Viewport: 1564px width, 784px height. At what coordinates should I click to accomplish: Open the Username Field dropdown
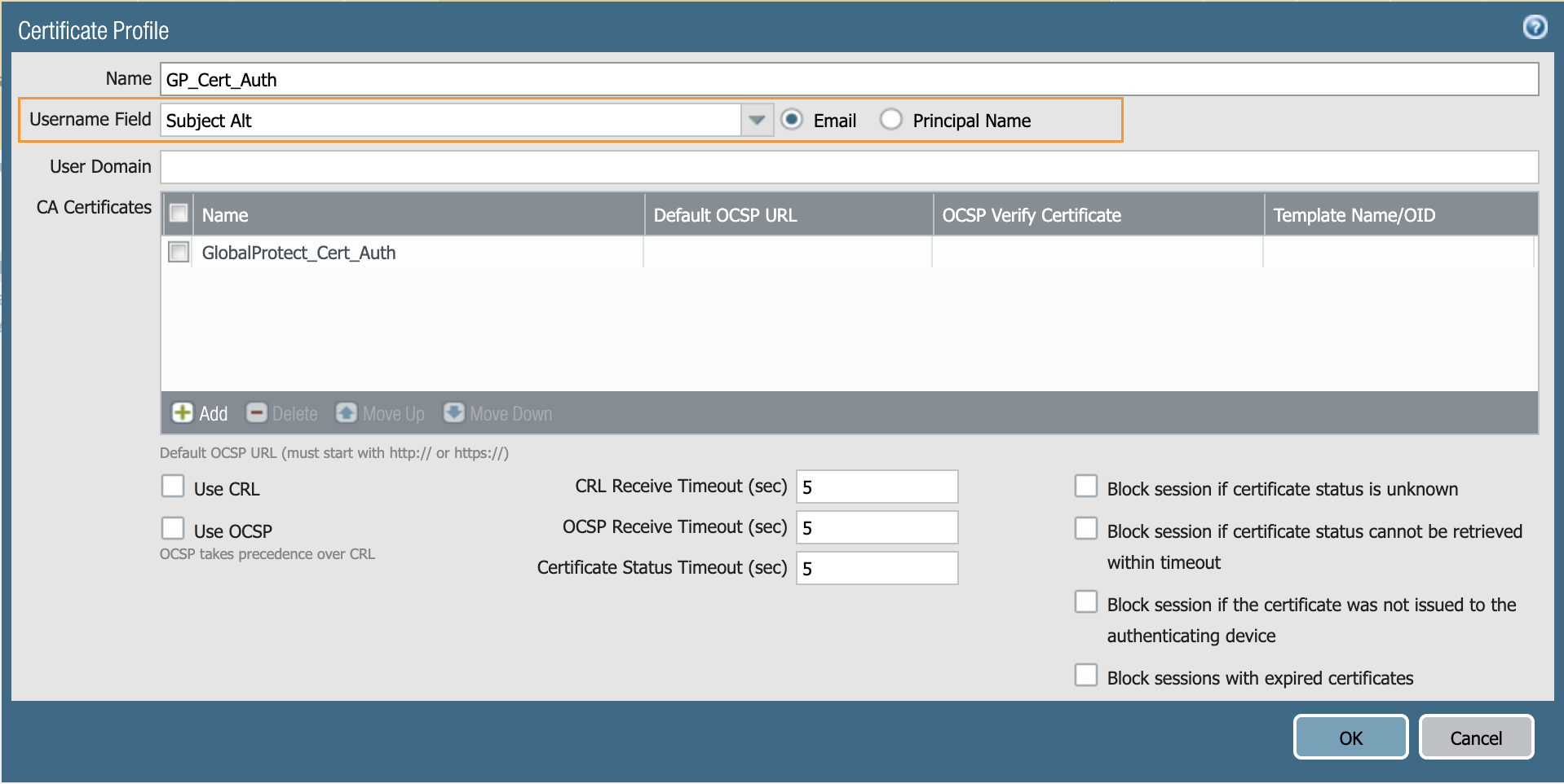pyautogui.click(x=757, y=120)
